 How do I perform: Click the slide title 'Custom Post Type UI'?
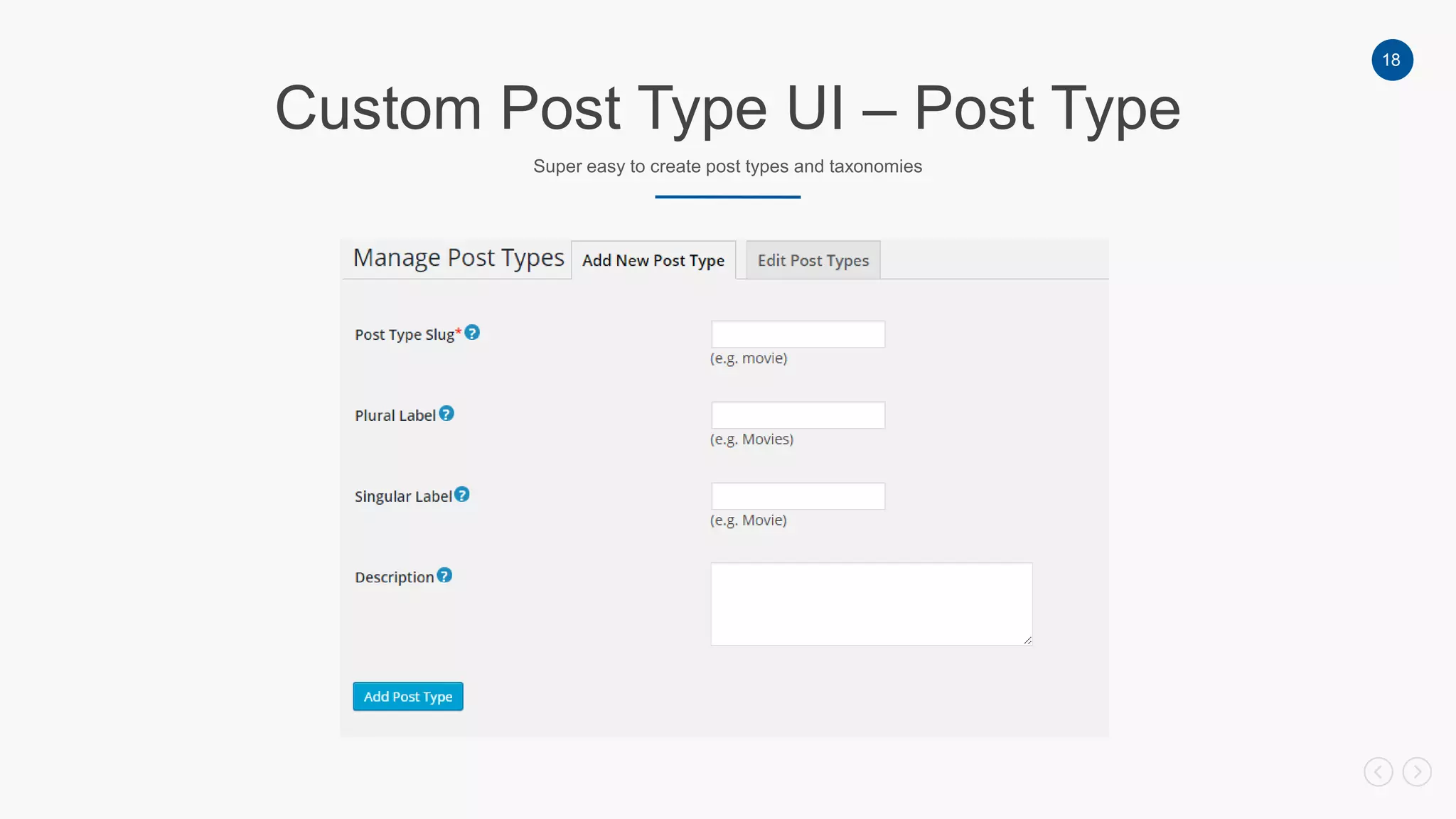coord(560,108)
